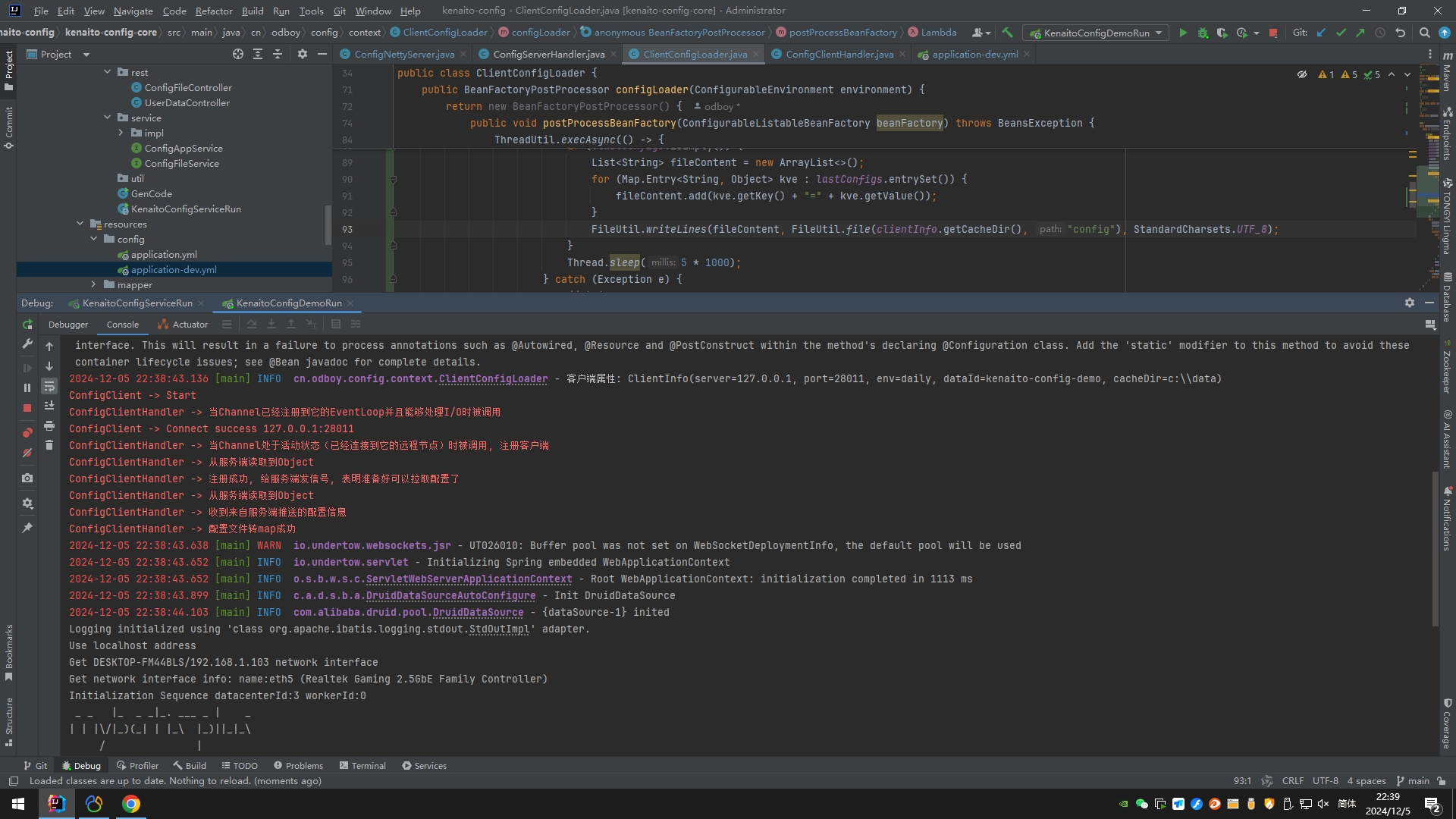
Task: Open Search Everywhere magnifier icon
Action: point(1425,33)
